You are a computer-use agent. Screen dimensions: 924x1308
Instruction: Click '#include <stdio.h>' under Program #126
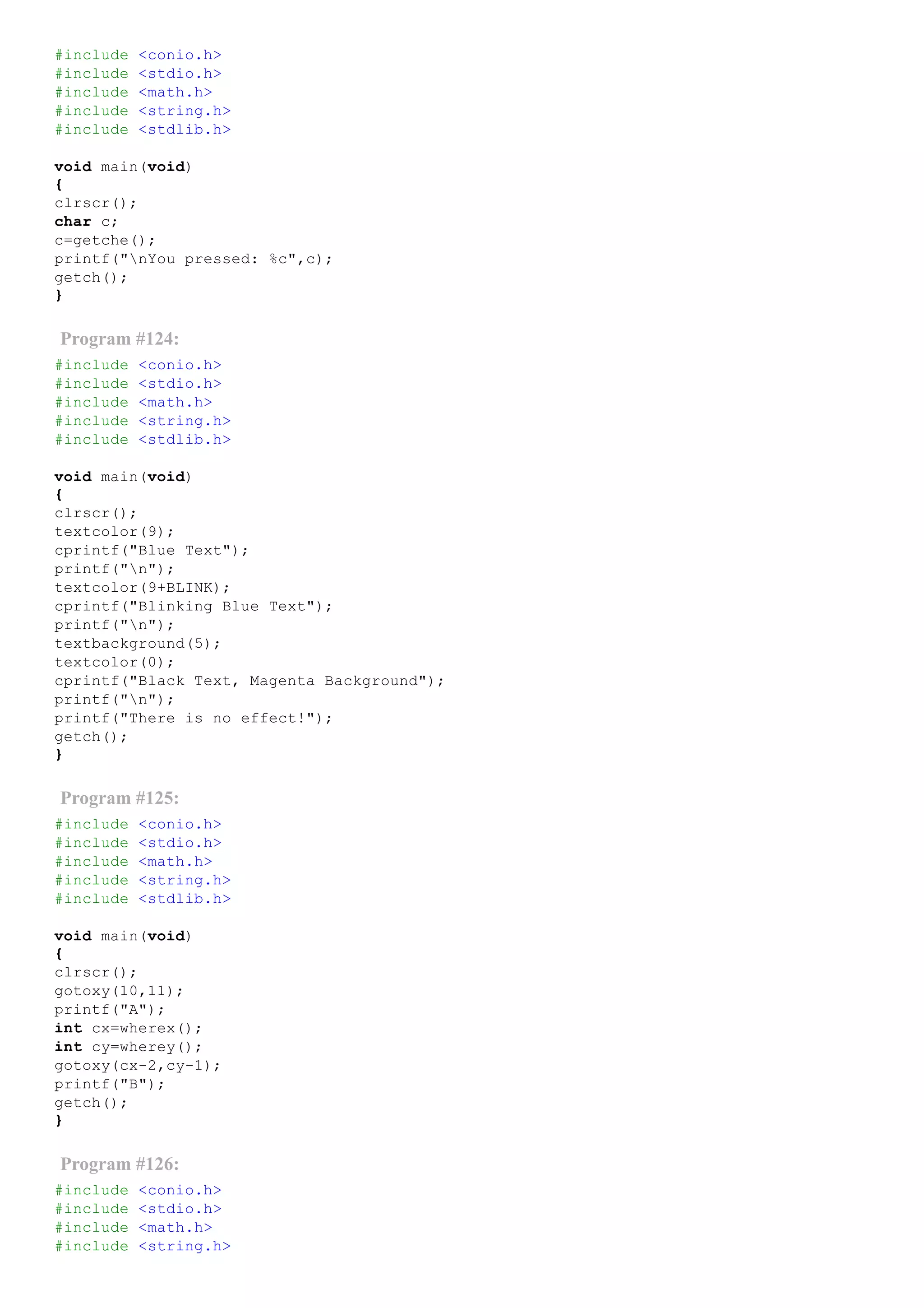139,1209
